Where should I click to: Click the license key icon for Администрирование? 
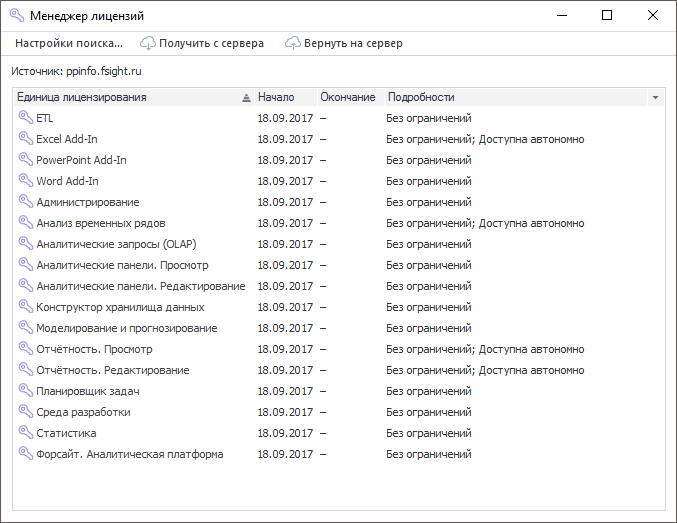[x=25, y=202]
